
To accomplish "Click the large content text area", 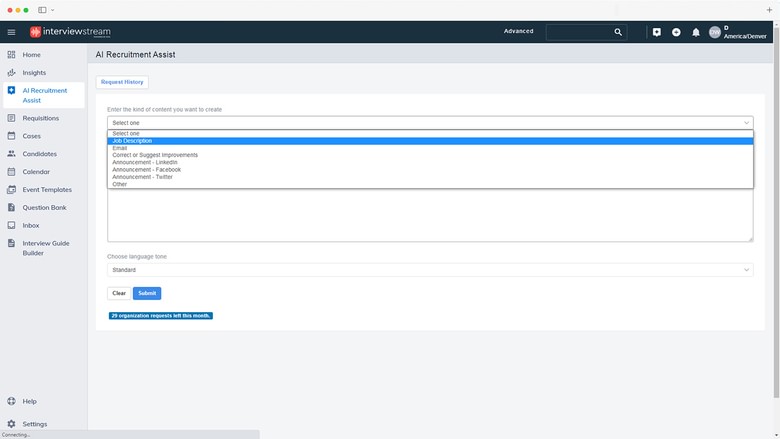I will 430,215.
